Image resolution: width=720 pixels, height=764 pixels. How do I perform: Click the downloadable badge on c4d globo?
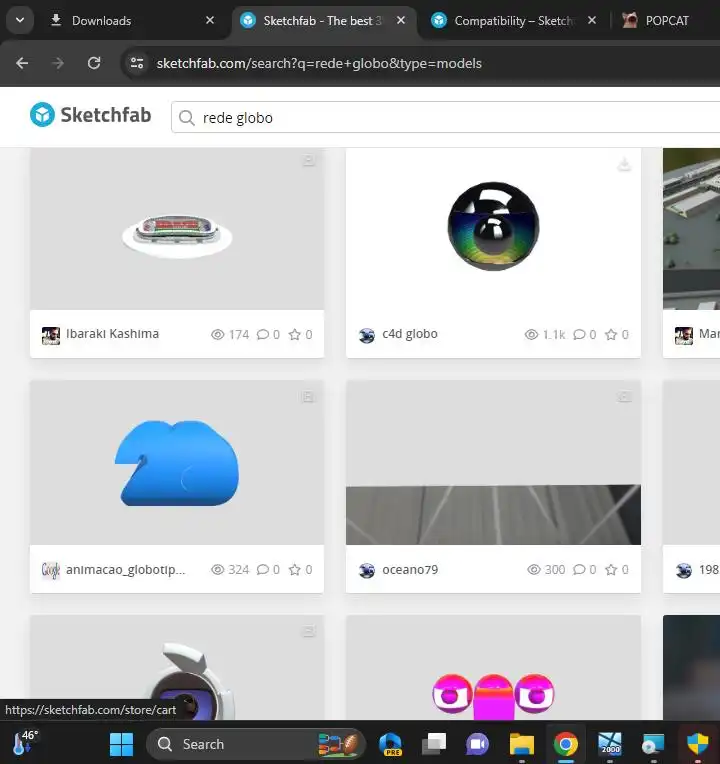[x=624, y=165]
